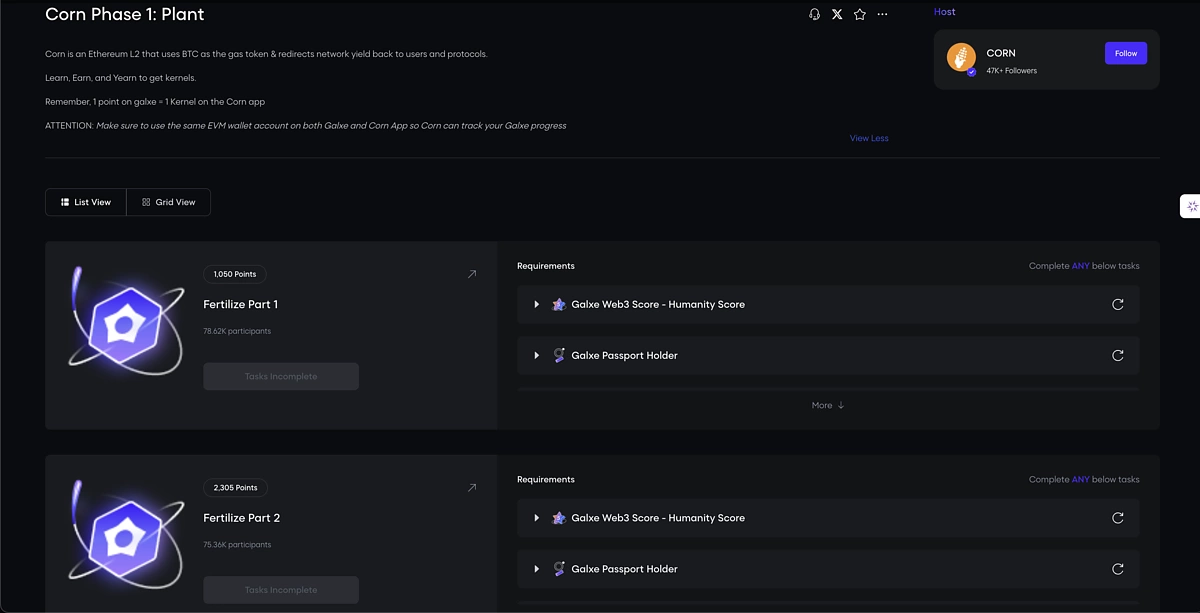Click the Passport Holder icon in Fertilize Part 2

[x=559, y=569]
